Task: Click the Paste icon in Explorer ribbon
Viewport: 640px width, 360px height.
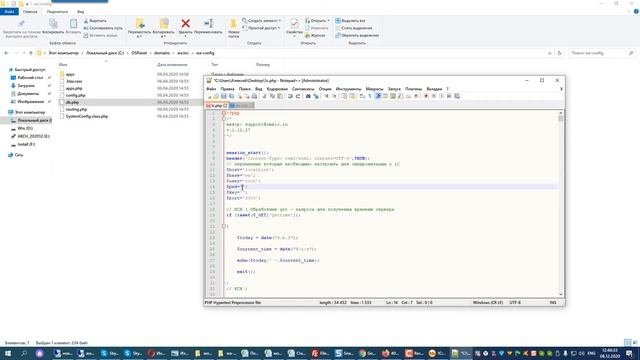Action: 73,24
